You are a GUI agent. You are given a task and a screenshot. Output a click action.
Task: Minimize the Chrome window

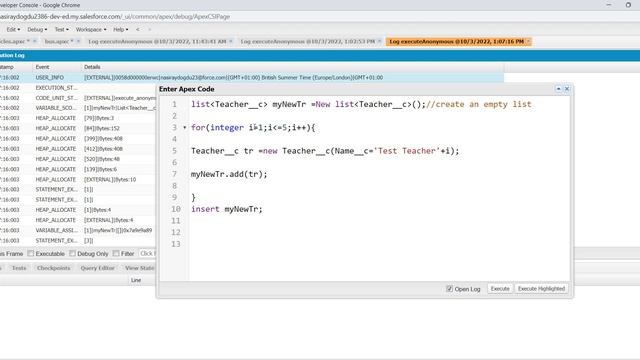pyautogui.click(x=609, y=5)
